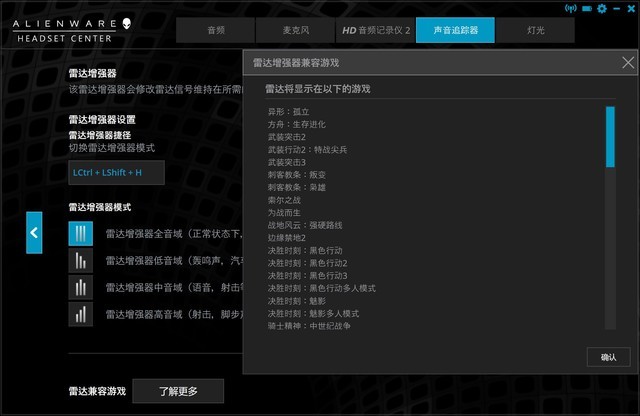Select the mid-range radar enhancer mode icon
Viewport: 640px width, 416px height.
coord(80,287)
